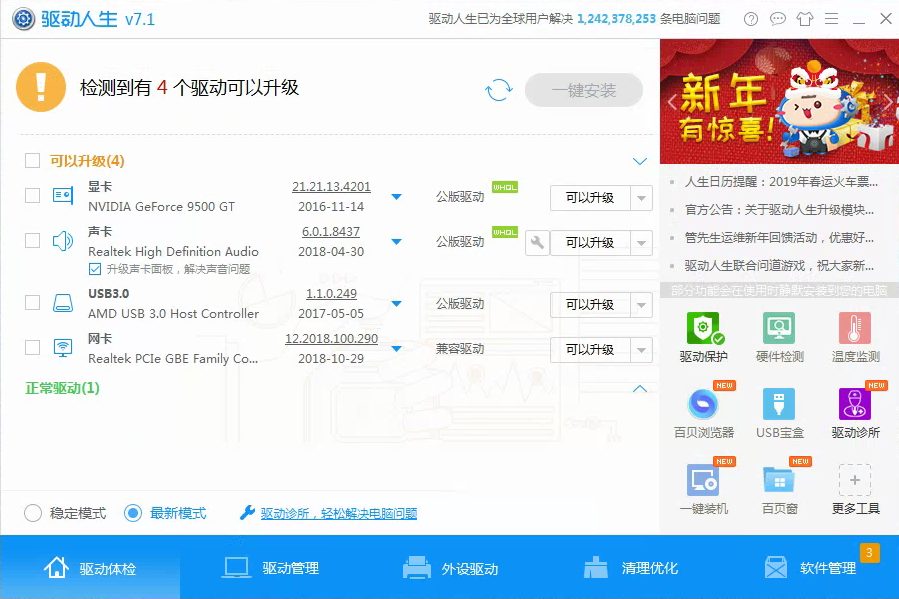The image size is (899, 599).
Task: Click the 驱动人生 gear logo
Action: 24,19
